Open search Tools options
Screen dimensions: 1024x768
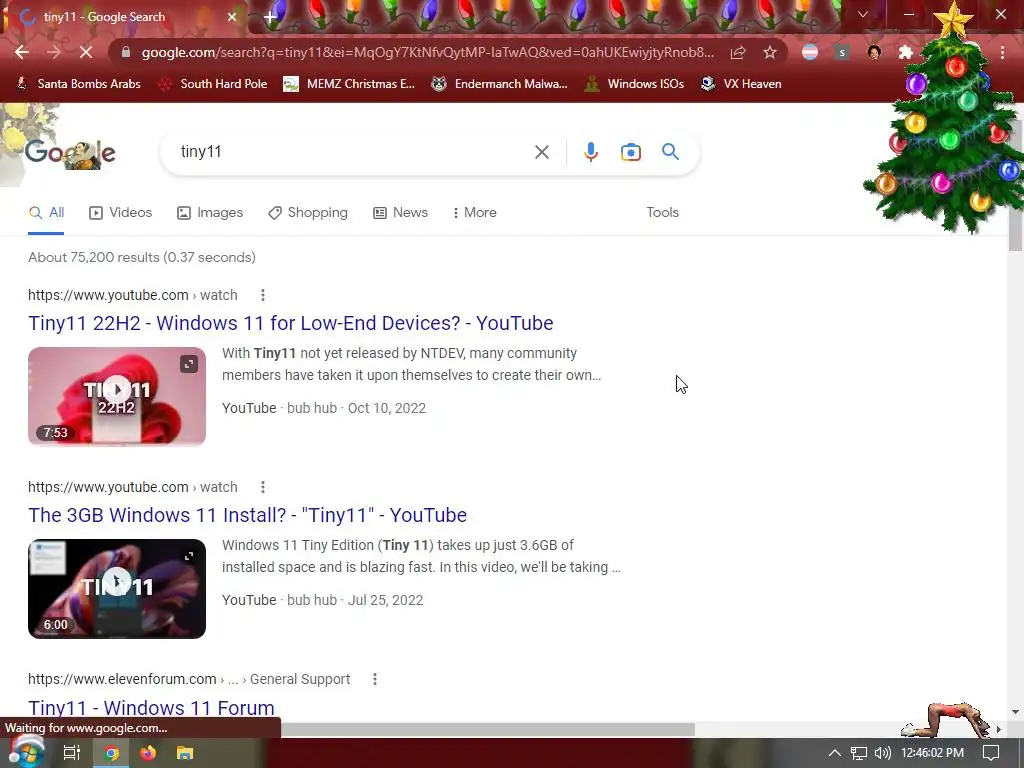(x=662, y=213)
